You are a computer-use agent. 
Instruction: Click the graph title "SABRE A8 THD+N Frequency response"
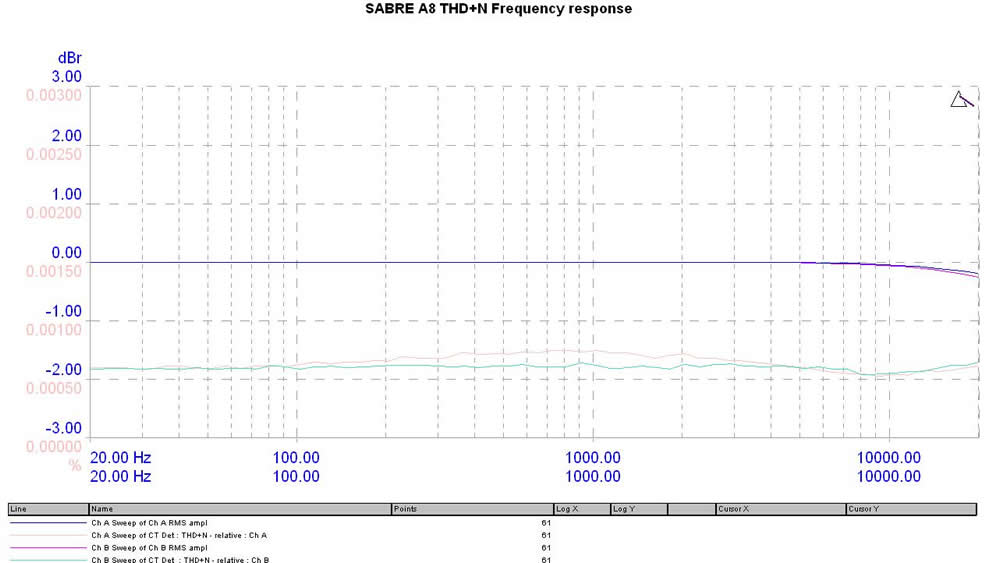(498, 9)
